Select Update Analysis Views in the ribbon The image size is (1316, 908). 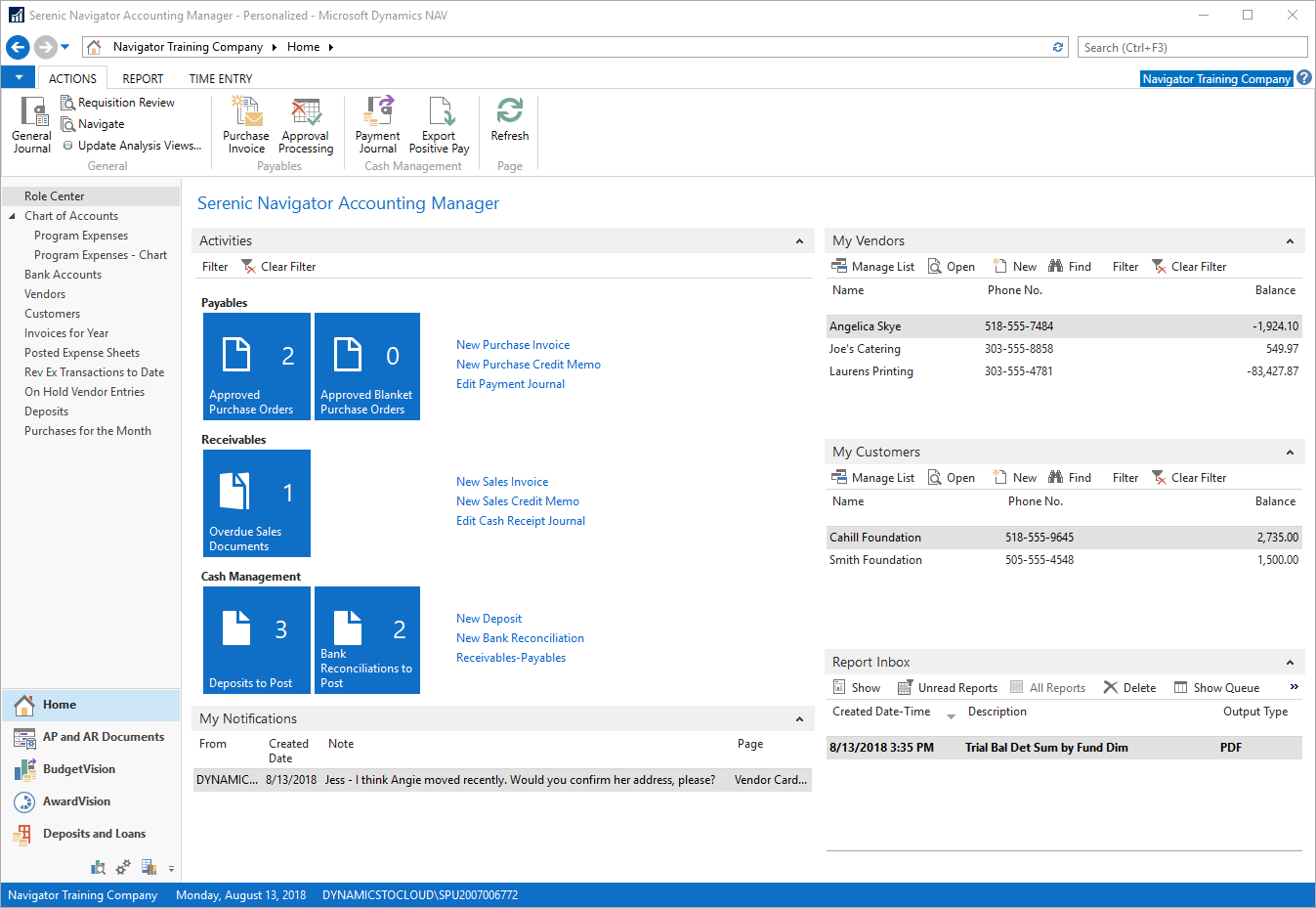coord(132,146)
